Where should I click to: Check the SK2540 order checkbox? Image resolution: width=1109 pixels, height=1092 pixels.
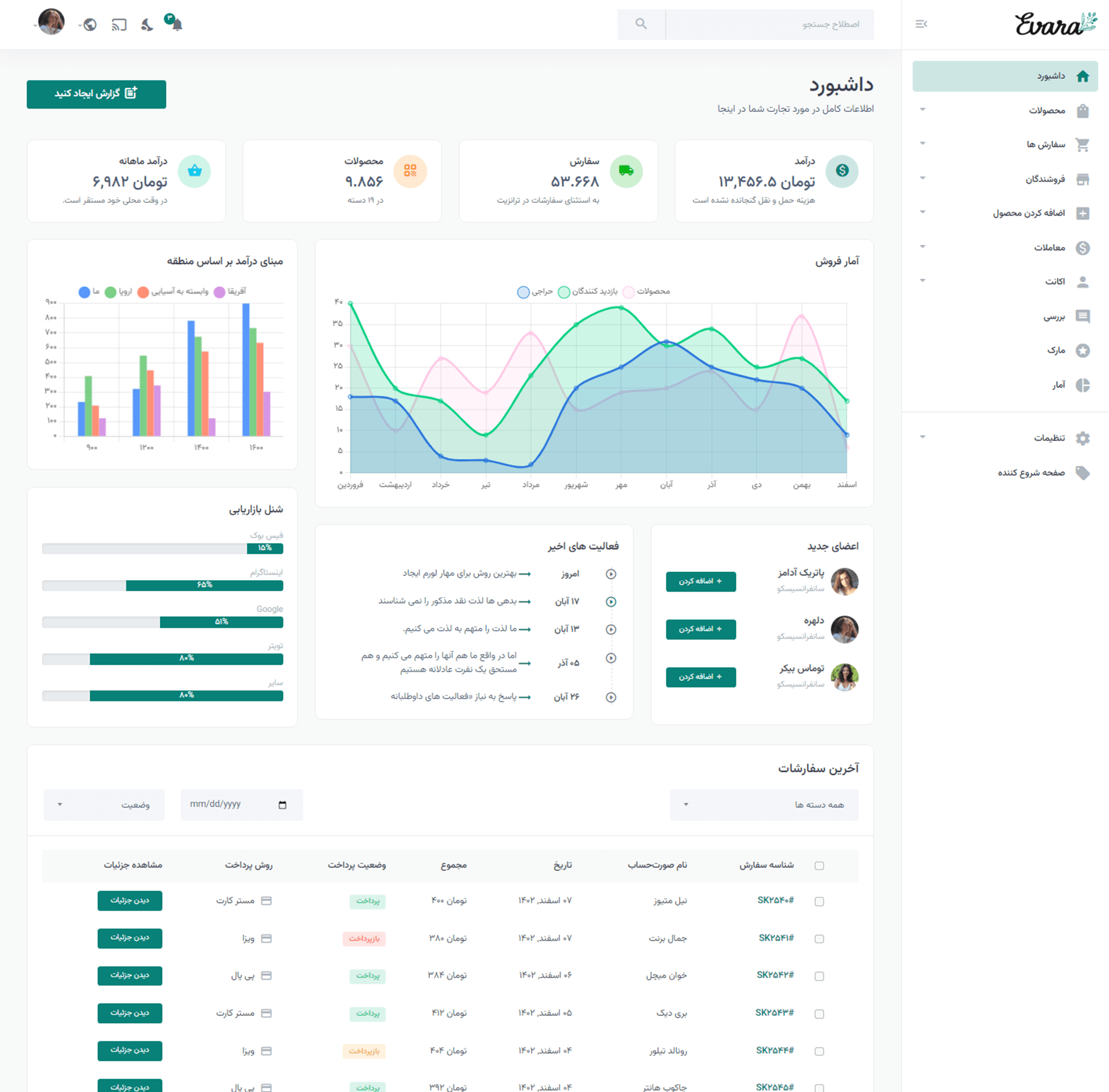click(x=819, y=901)
